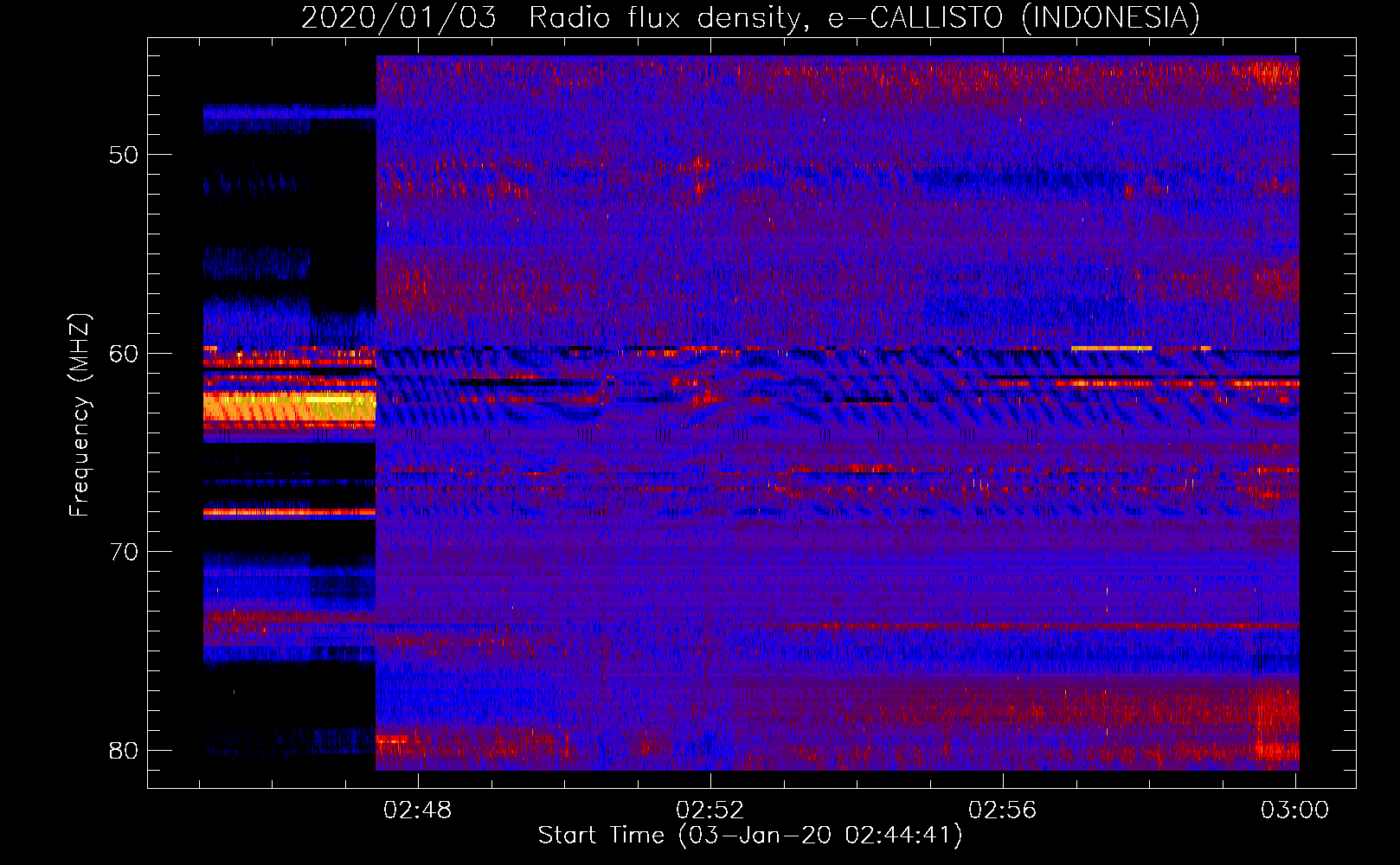Click the frequency tick label "80"

[124, 750]
